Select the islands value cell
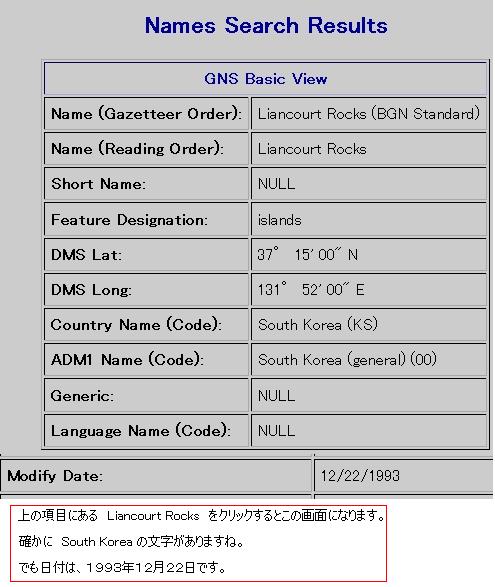Viewport: 495px width, 587px height. point(369,219)
